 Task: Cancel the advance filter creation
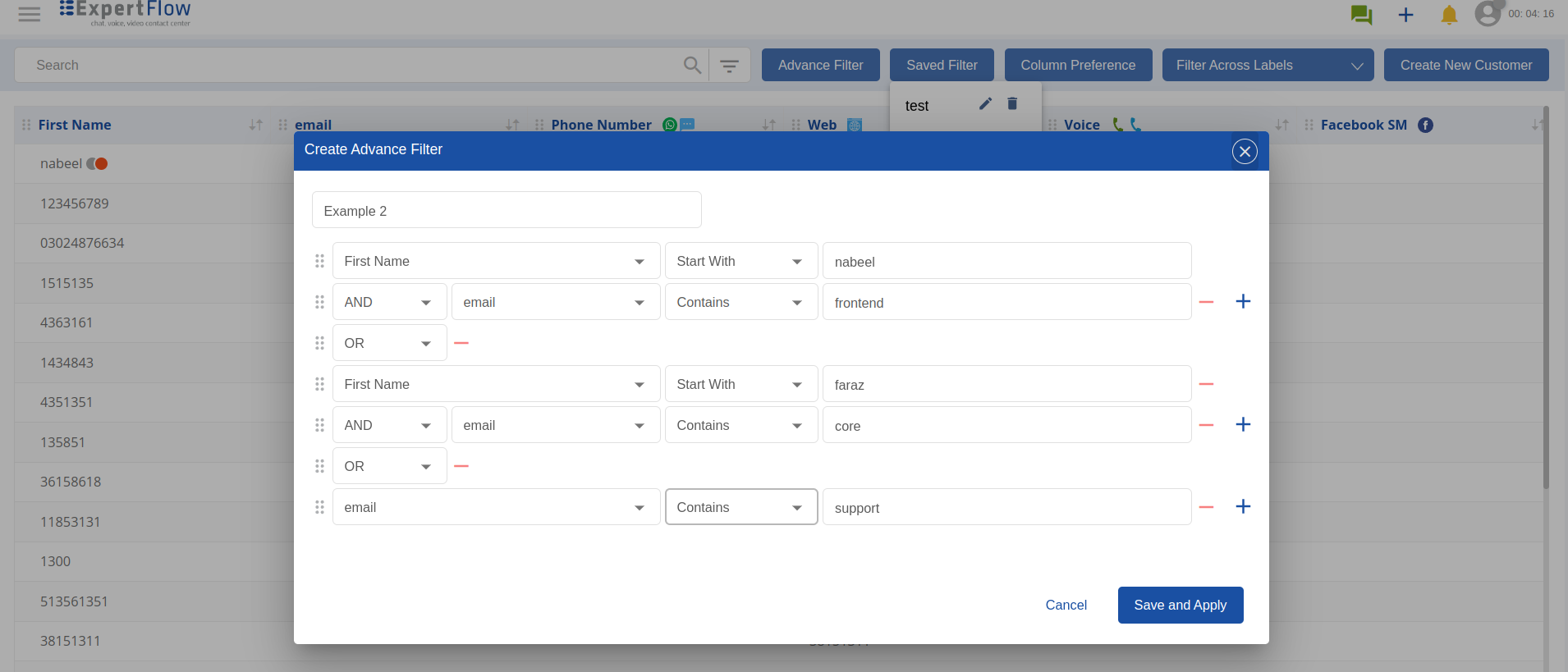[x=1066, y=605]
